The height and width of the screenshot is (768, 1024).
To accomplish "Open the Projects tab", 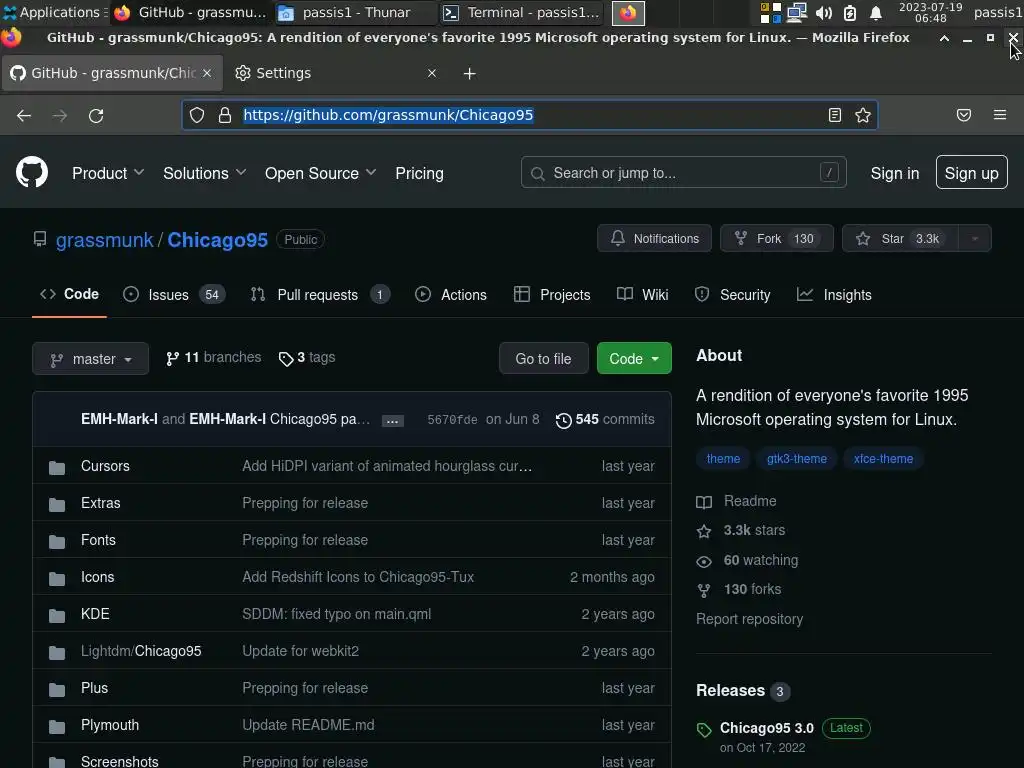I will pyautogui.click(x=552, y=295).
